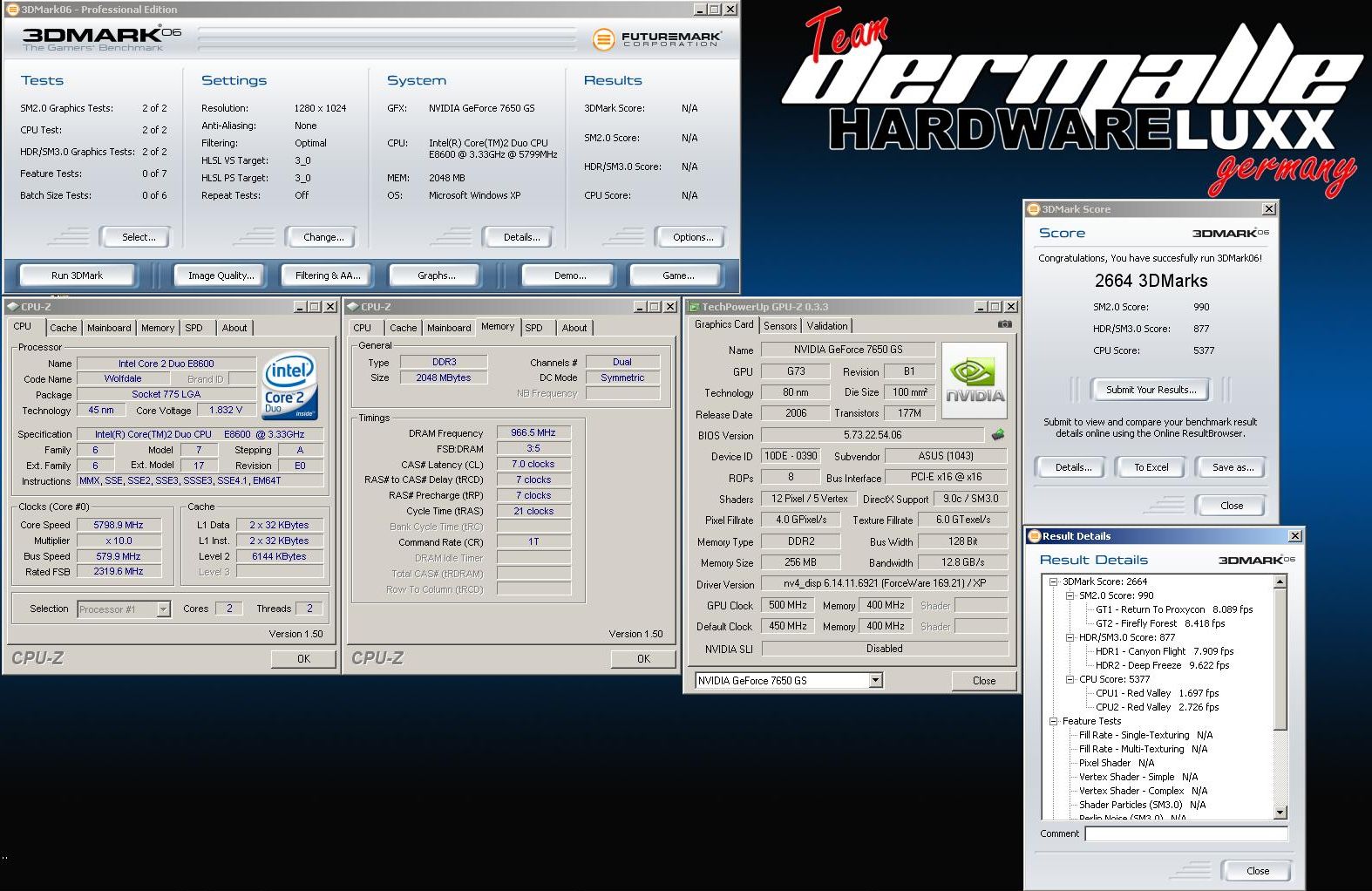The height and width of the screenshot is (891, 1372).
Task: Switch to the CPU tab in the CPU-Z Memory window
Action: (x=363, y=328)
